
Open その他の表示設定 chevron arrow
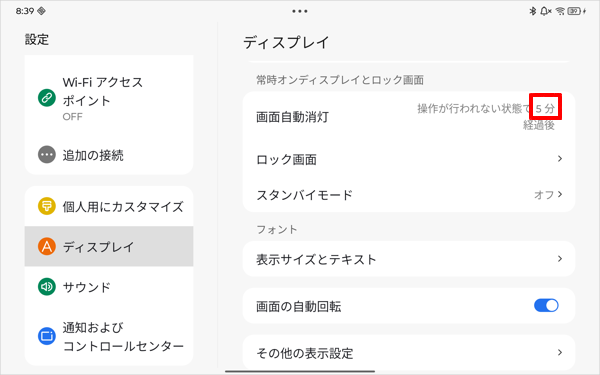(560, 352)
